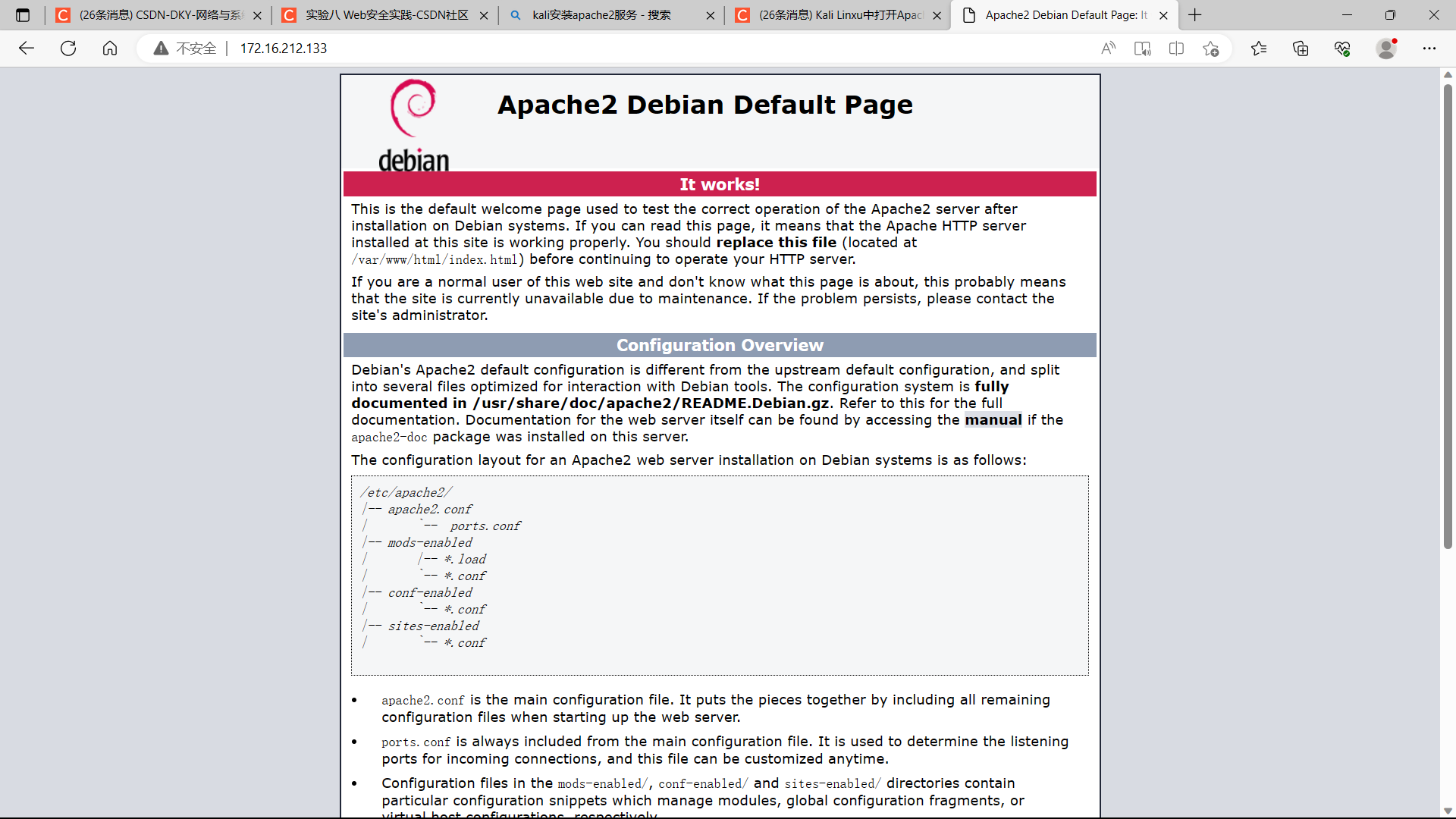
Task: Open the Browser essentials heart icon
Action: (x=1342, y=49)
